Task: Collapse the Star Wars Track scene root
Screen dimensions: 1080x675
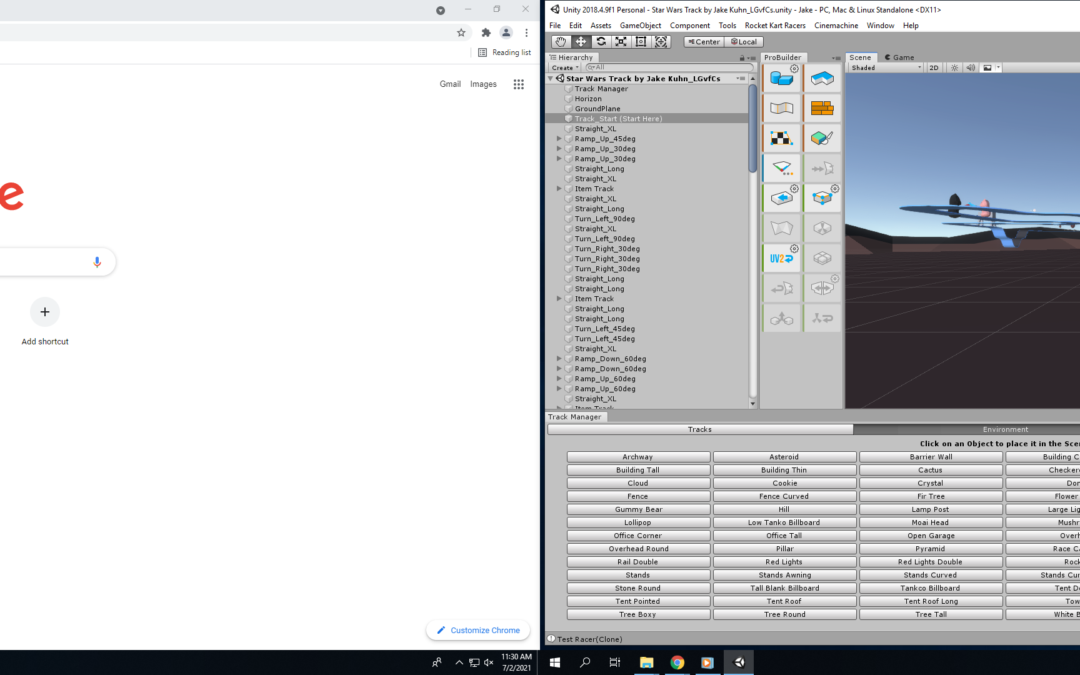Action: click(551, 79)
